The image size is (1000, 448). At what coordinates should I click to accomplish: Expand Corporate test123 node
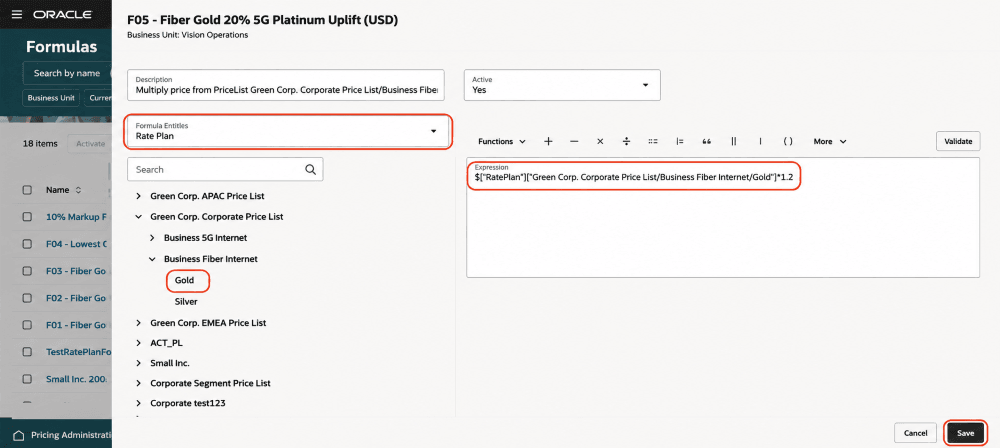138,403
